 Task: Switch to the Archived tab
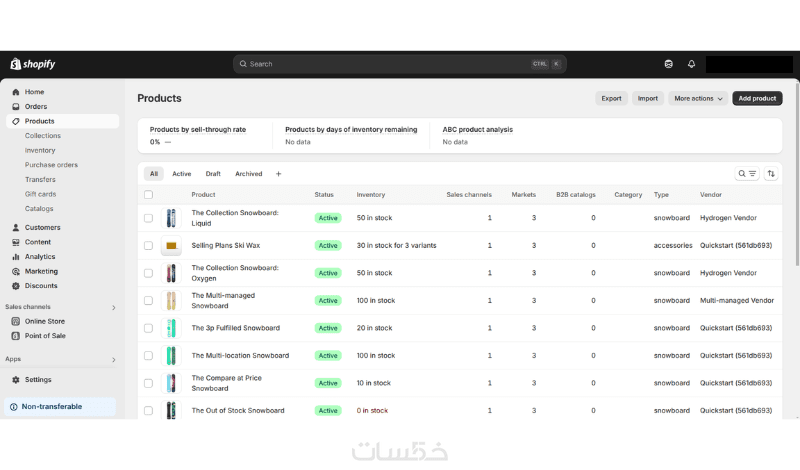[248, 174]
